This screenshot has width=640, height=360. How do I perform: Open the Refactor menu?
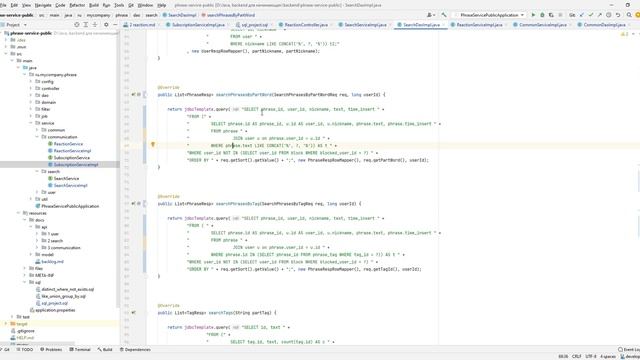77,5
